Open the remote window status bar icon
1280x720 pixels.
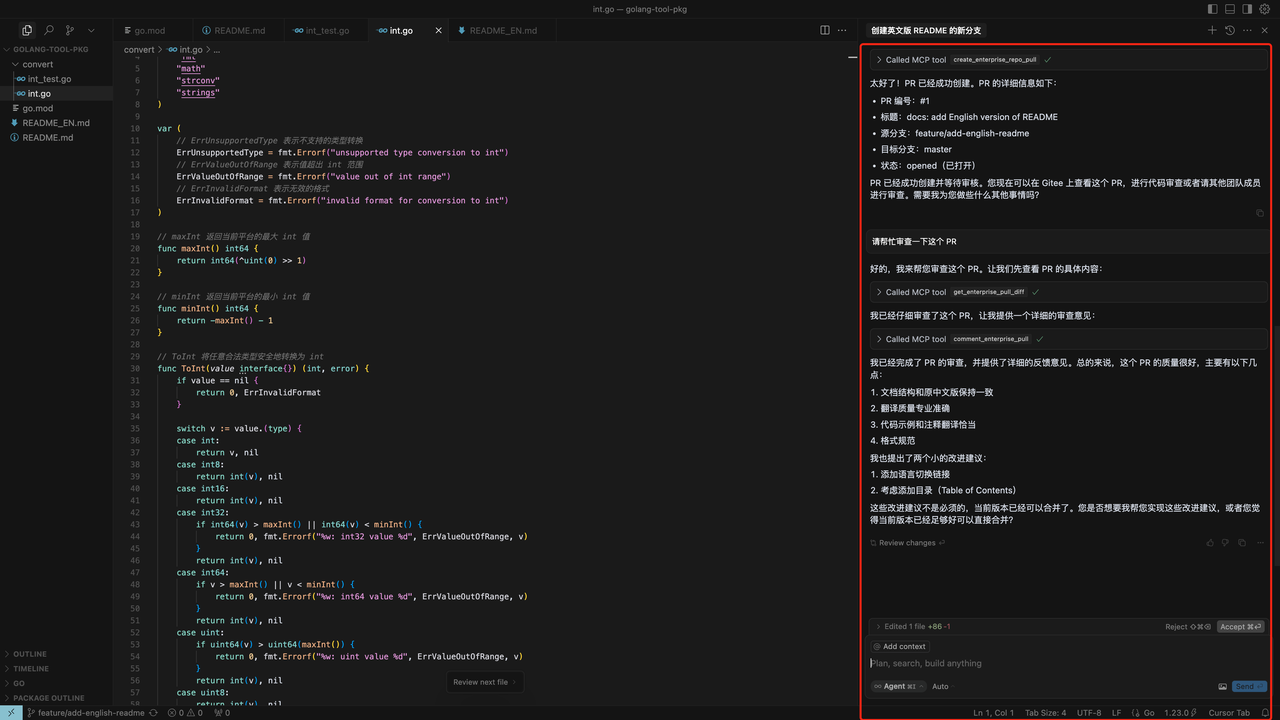11,713
